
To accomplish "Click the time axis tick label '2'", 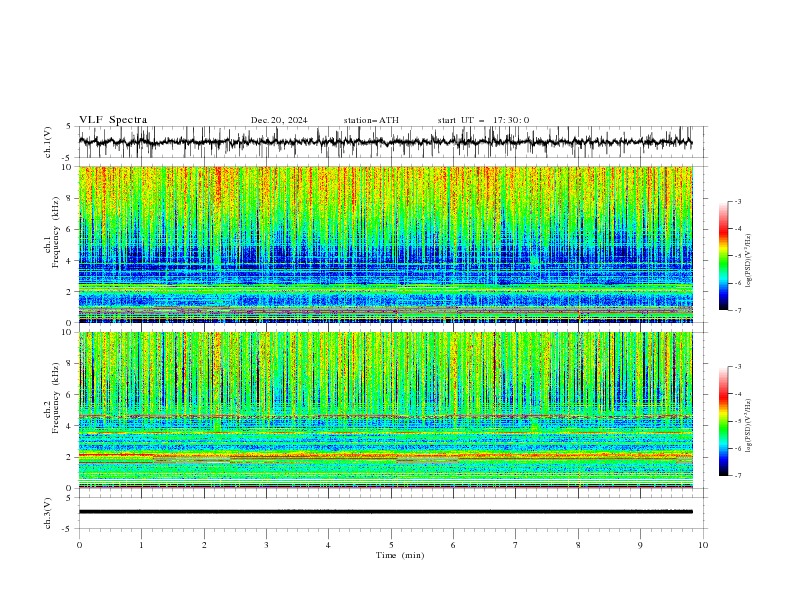I will click(x=204, y=545).
